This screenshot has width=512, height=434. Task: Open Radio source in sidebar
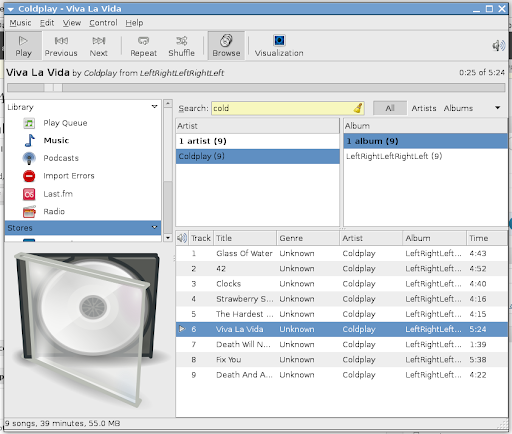click(x=54, y=212)
